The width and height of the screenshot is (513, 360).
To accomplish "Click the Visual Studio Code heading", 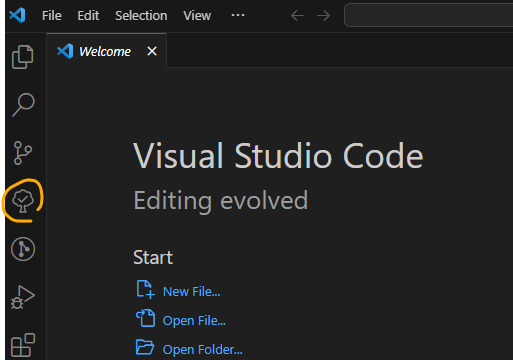I will point(278,156).
